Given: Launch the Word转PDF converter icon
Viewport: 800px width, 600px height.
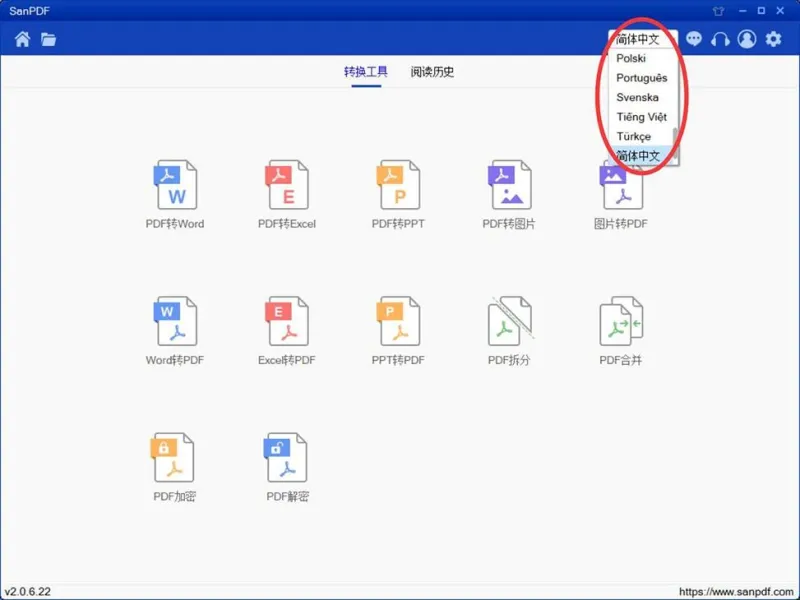Looking at the screenshot, I should point(175,321).
